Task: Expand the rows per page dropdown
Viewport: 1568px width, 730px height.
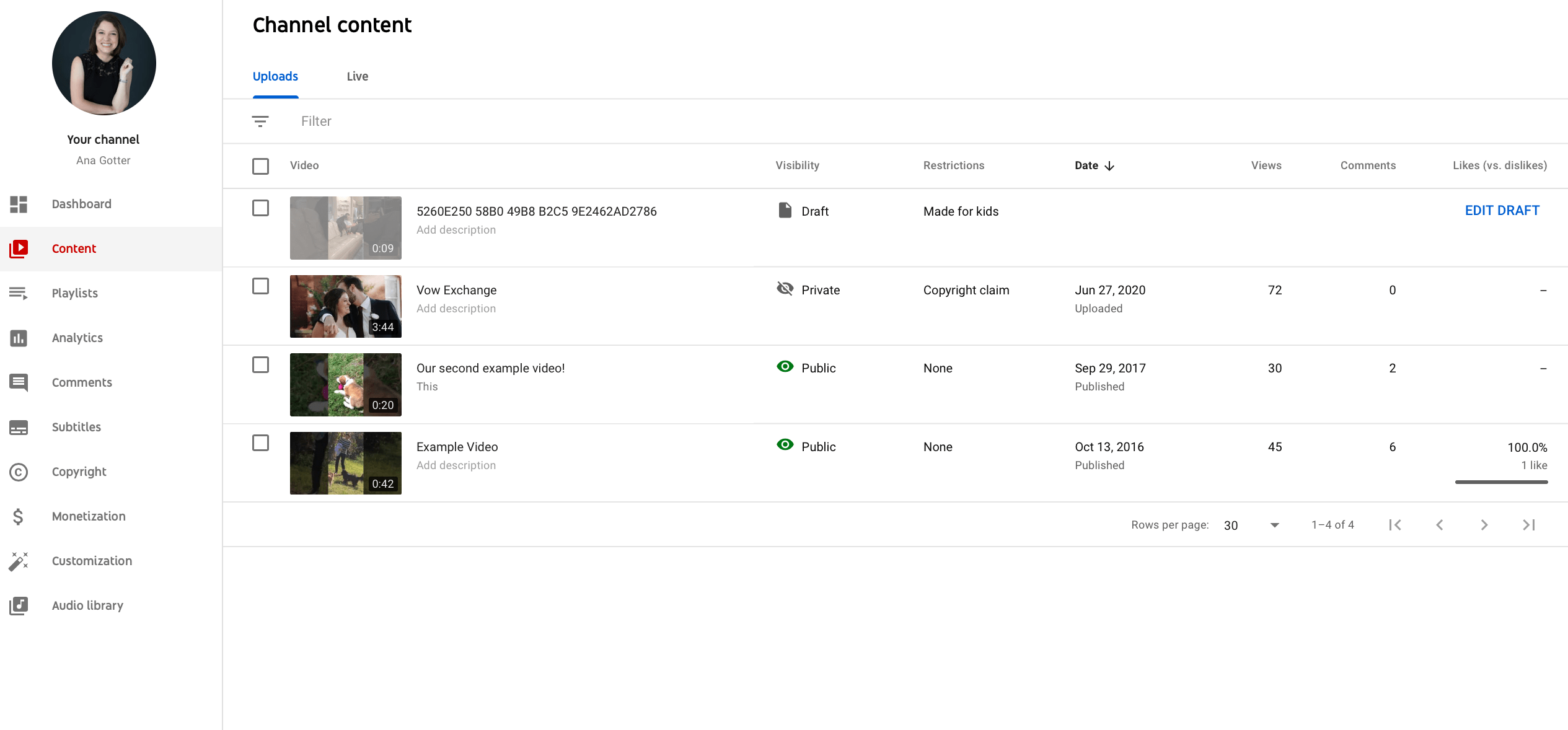Action: tap(1274, 525)
